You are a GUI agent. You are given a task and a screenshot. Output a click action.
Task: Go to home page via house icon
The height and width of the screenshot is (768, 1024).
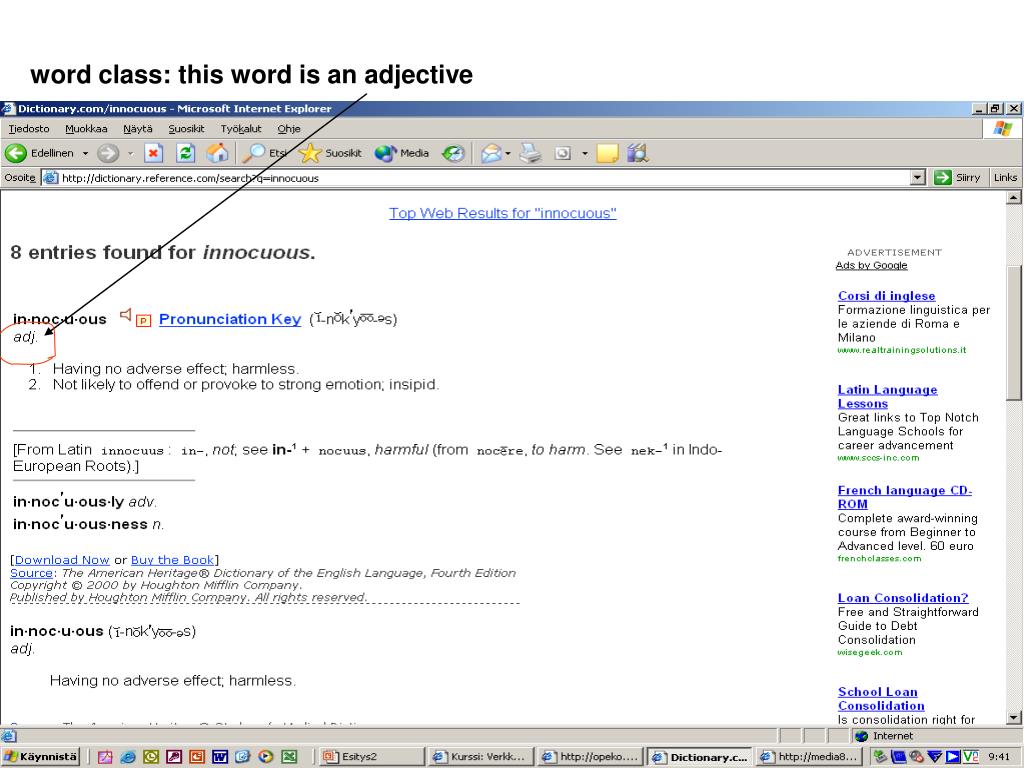click(217, 153)
